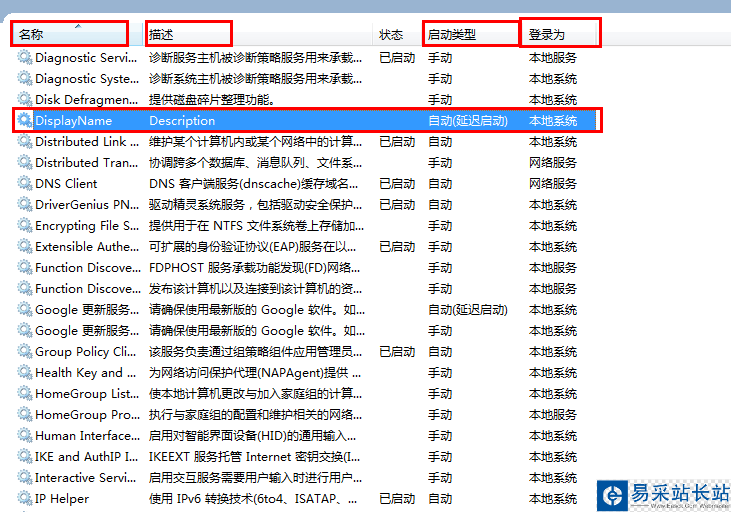
Task: Select Disk Defragmen... service name
Action: point(87,100)
